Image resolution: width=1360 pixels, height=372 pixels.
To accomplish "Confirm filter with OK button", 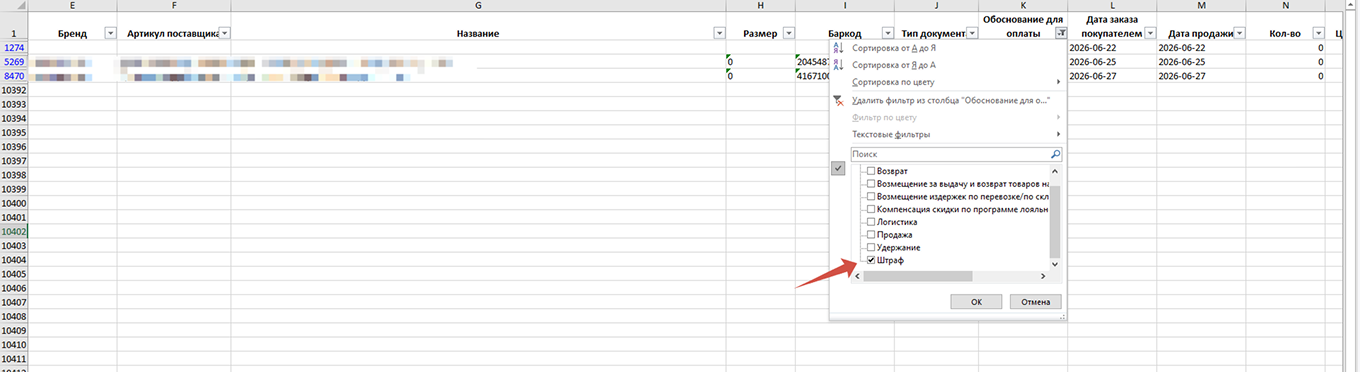I will click(977, 301).
